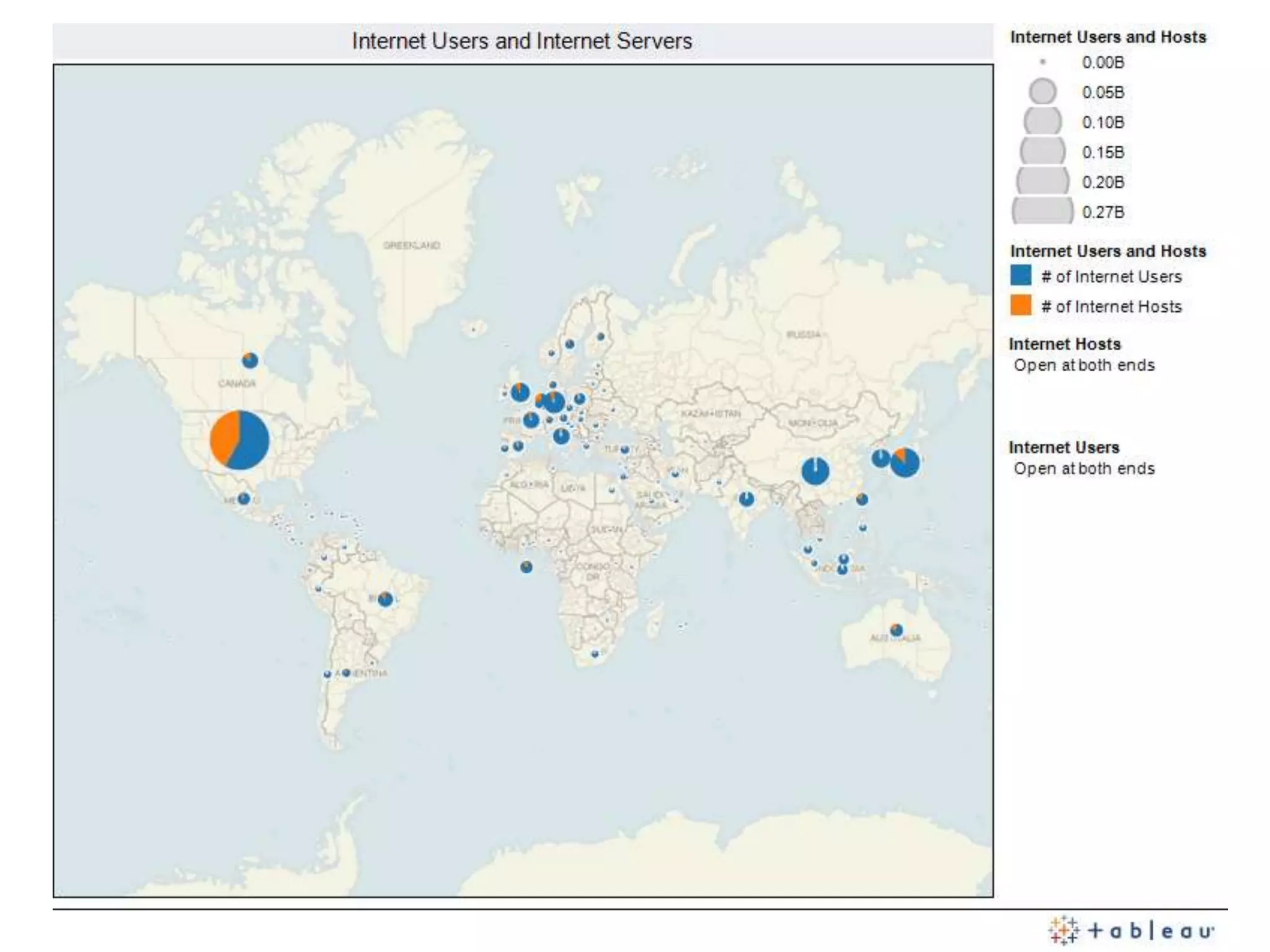
Task: Click the Mexico pie chart marker
Action: point(244,498)
